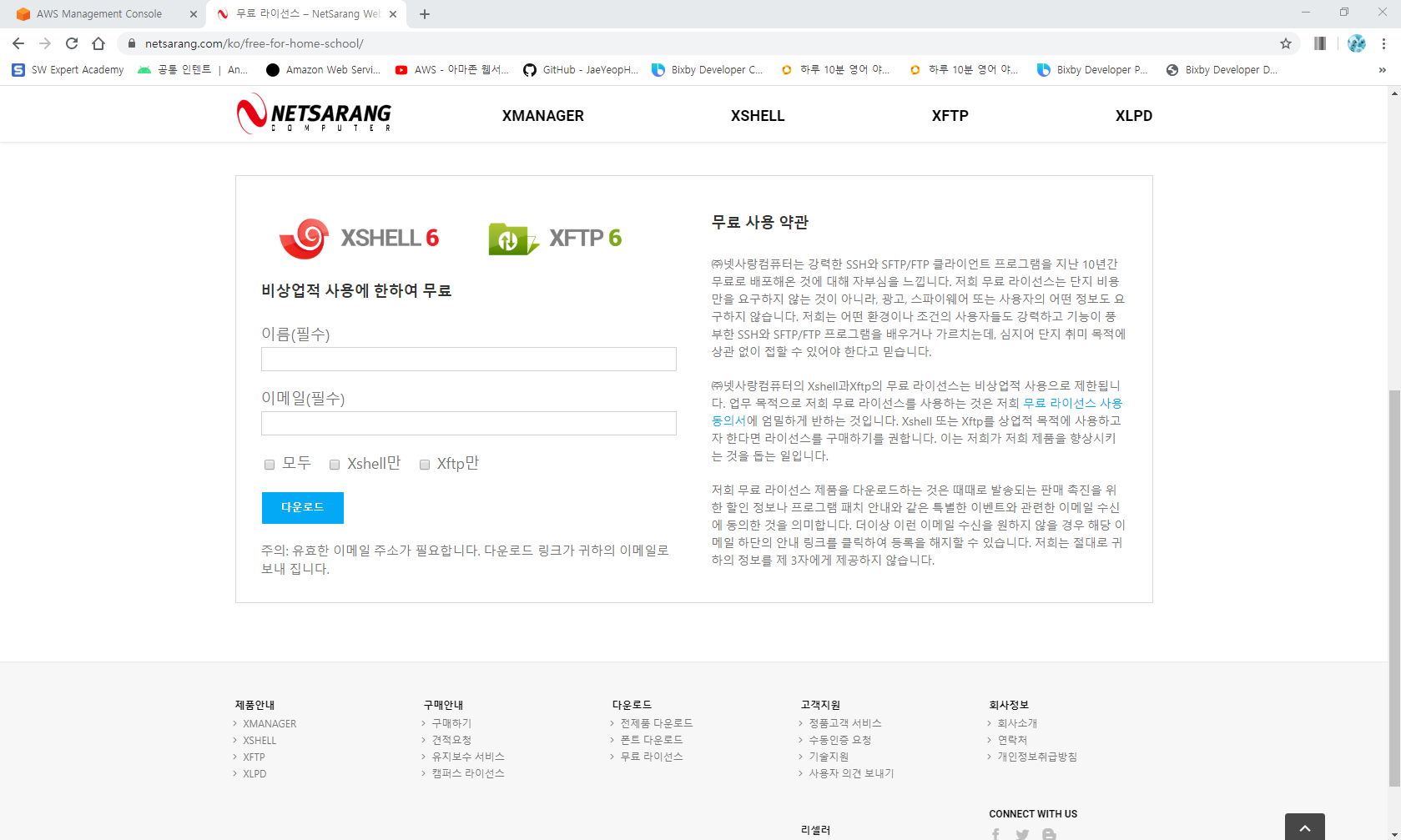Reload the page with refresh icon
This screenshot has width=1401, height=840.
pos(72,43)
